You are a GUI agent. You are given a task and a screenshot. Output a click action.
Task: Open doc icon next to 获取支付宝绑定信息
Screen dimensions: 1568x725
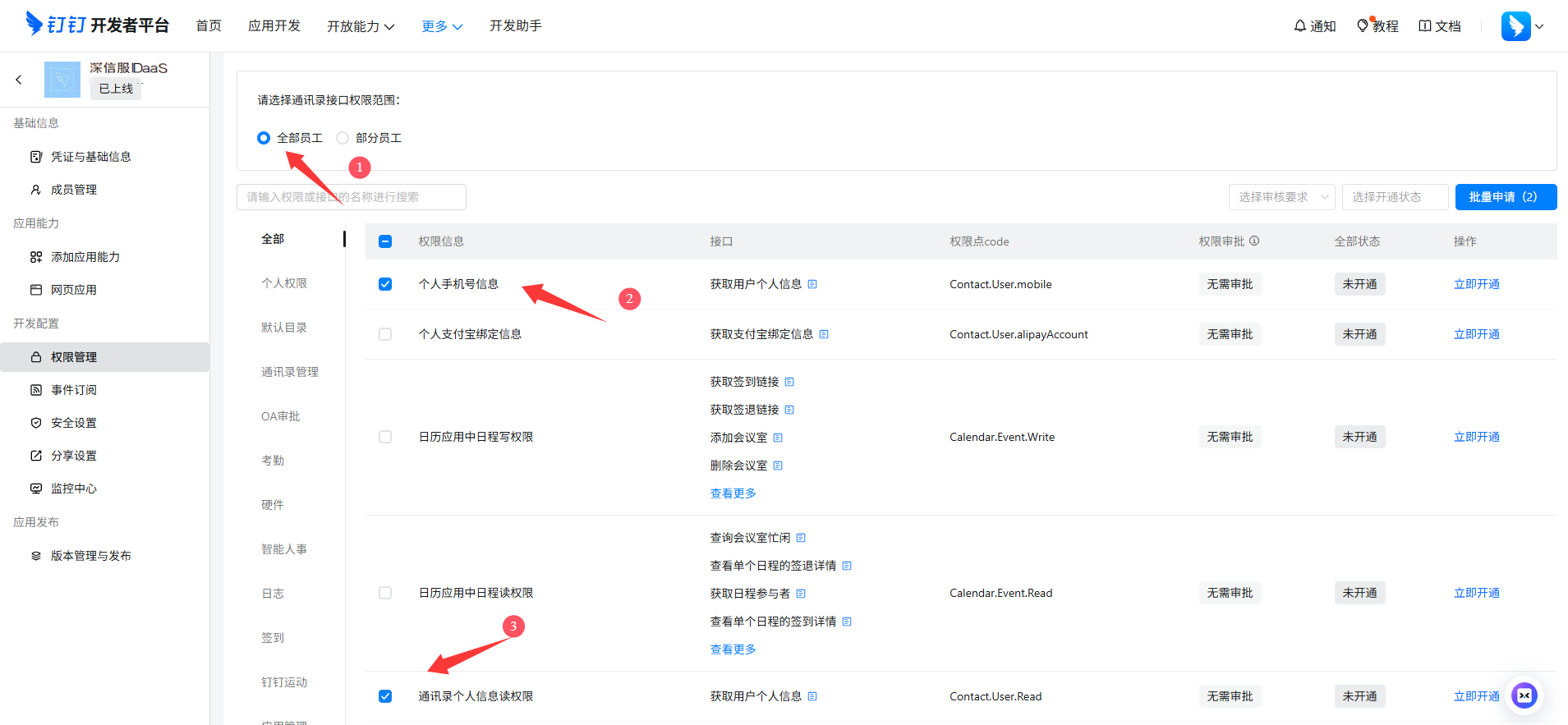tap(824, 334)
